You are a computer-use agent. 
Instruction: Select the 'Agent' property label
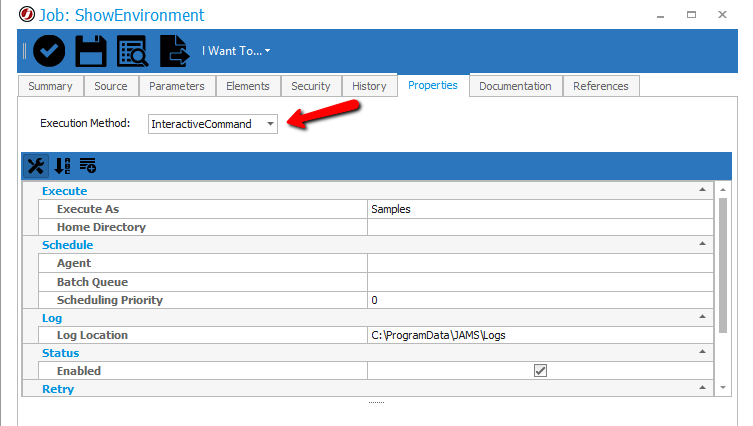click(74, 263)
